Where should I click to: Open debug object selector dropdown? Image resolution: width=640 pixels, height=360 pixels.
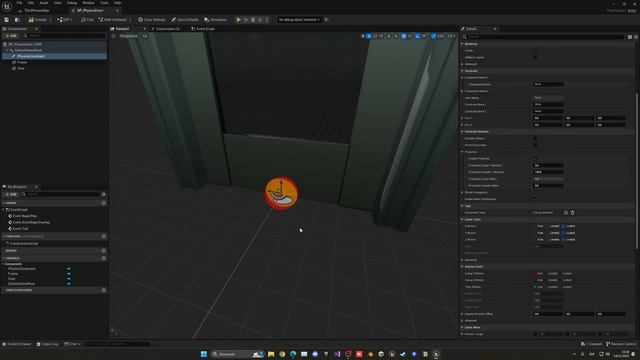coord(299,20)
